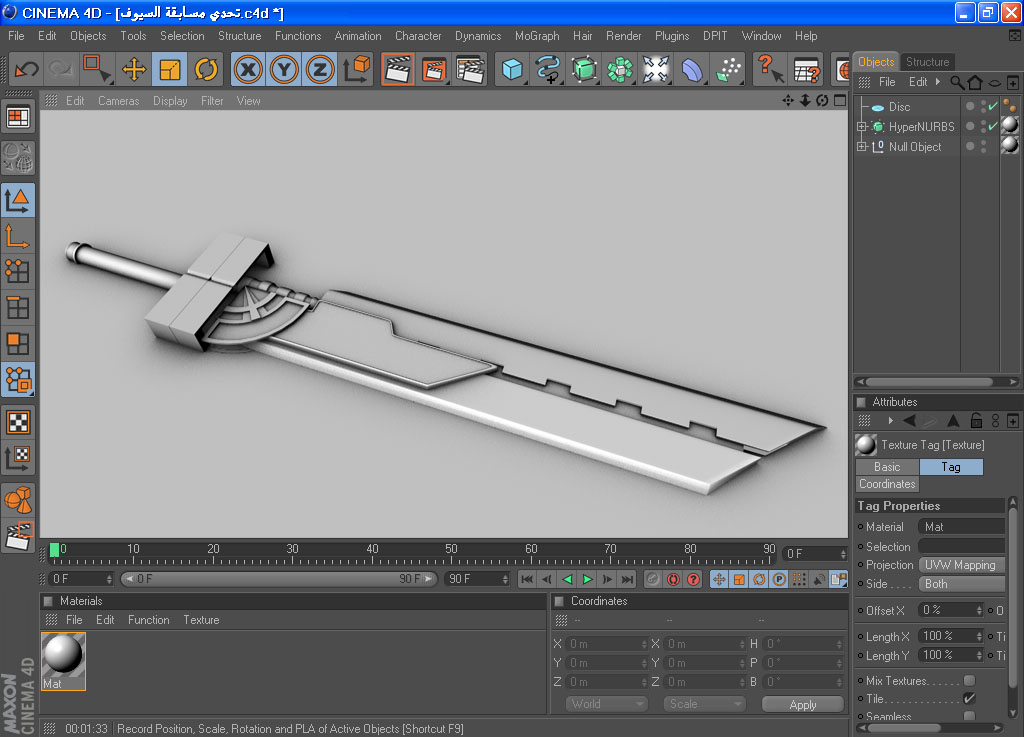Viewport: 1024px width, 737px height.
Task: Select the Move tool in the toolbar
Action: pyautogui.click(x=134, y=69)
